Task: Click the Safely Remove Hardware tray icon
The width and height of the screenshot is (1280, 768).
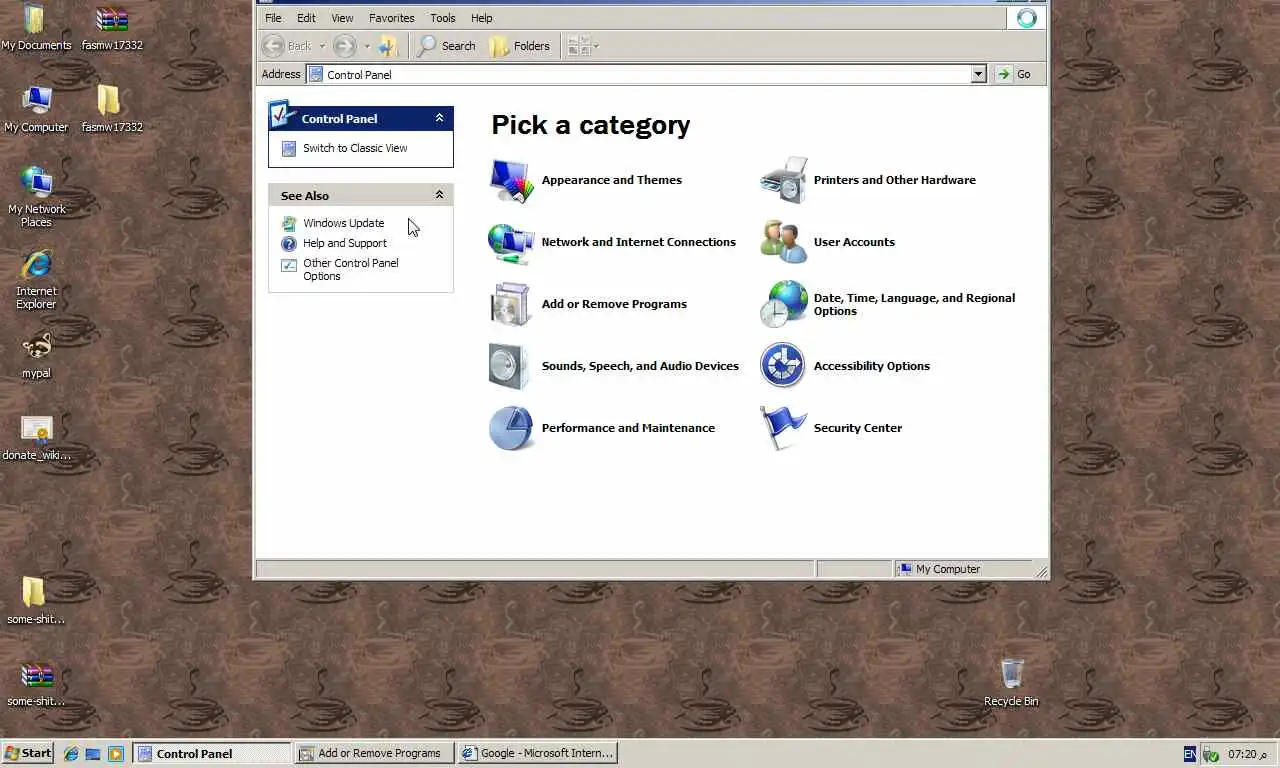Action: click(x=1210, y=754)
